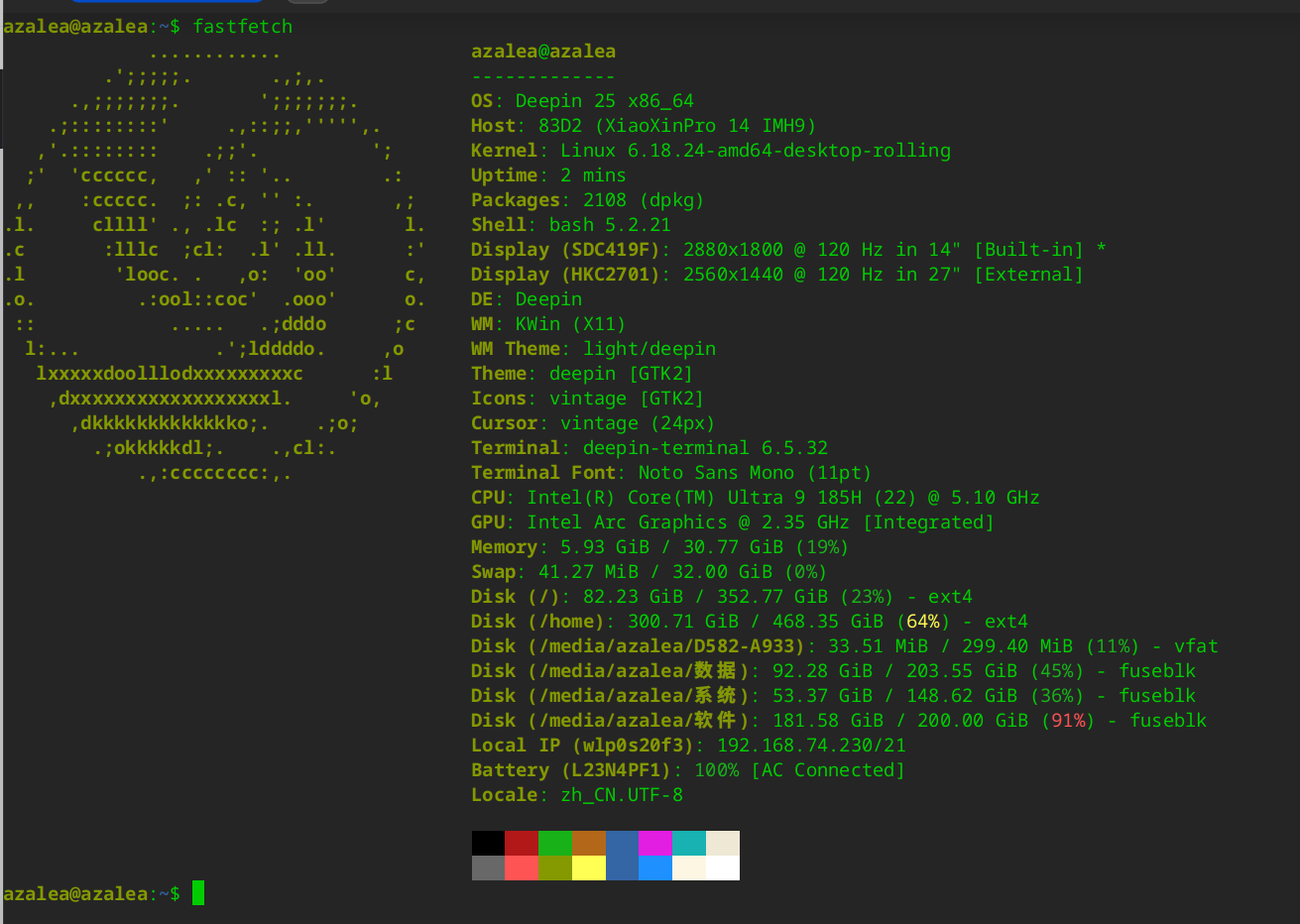1300x924 pixels.
Task: Click the 'Uptime: 2 mins' line
Action: tap(548, 175)
